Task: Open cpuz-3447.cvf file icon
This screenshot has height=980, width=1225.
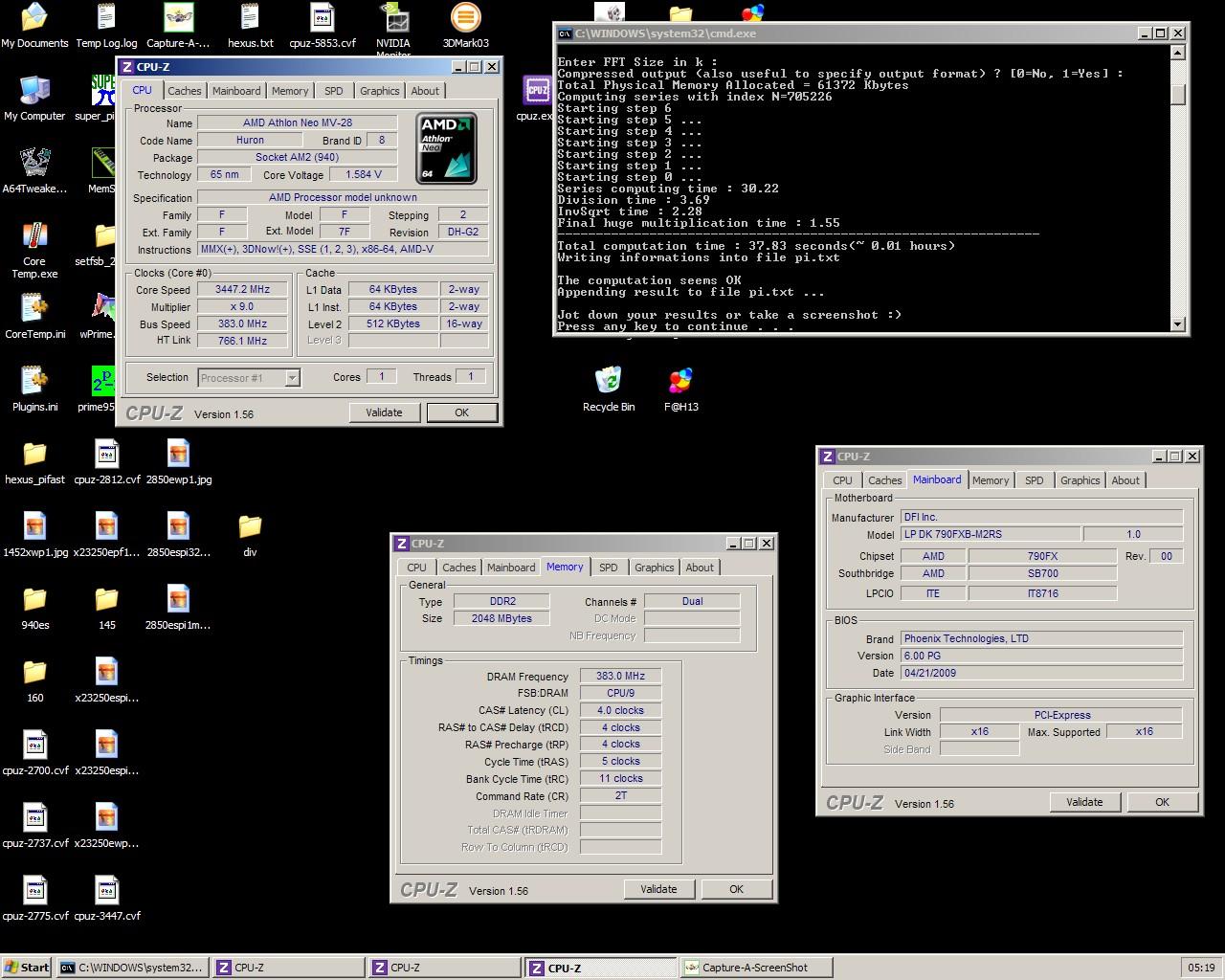Action: pyautogui.click(x=106, y=898)
